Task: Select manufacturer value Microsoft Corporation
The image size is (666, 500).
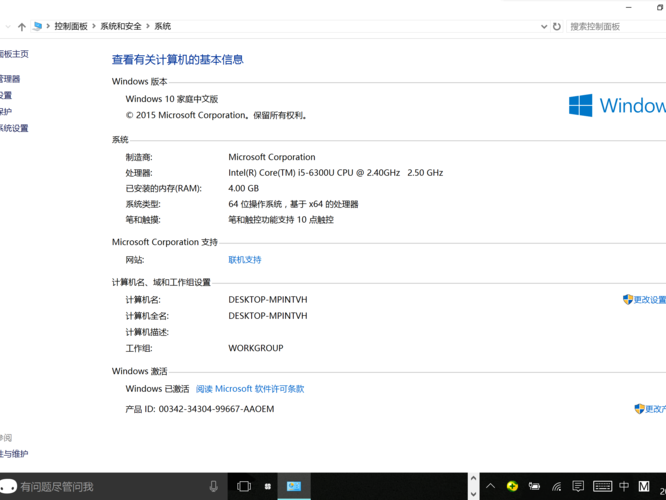Action: point(272,157)
